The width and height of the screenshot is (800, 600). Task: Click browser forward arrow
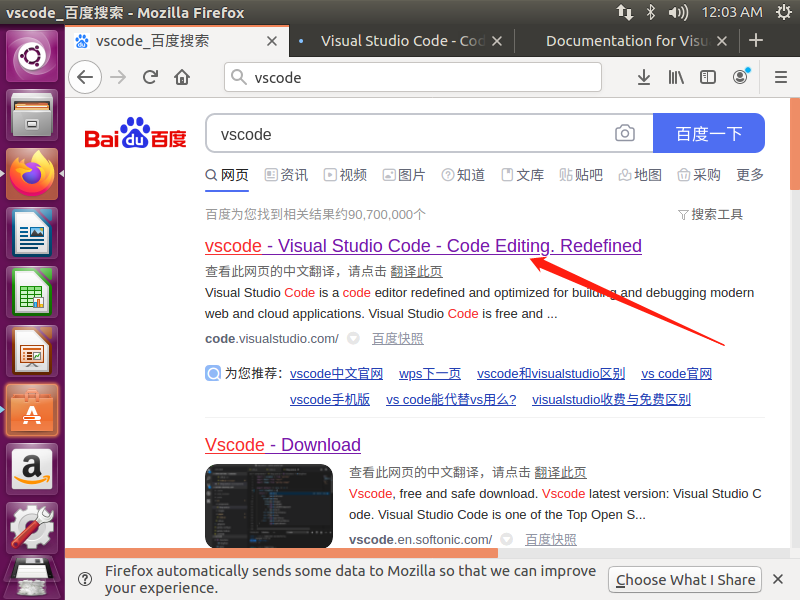[118, 78]
